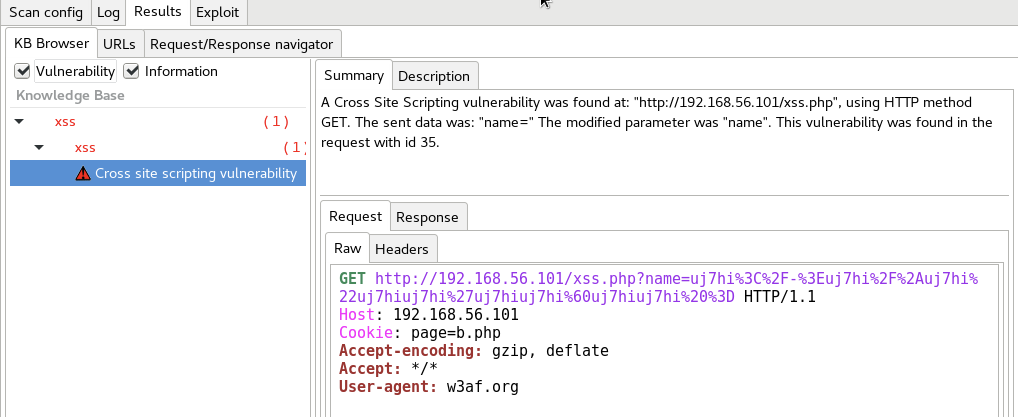Toggle the Vulnerability checkbox

tap(22, 71)
